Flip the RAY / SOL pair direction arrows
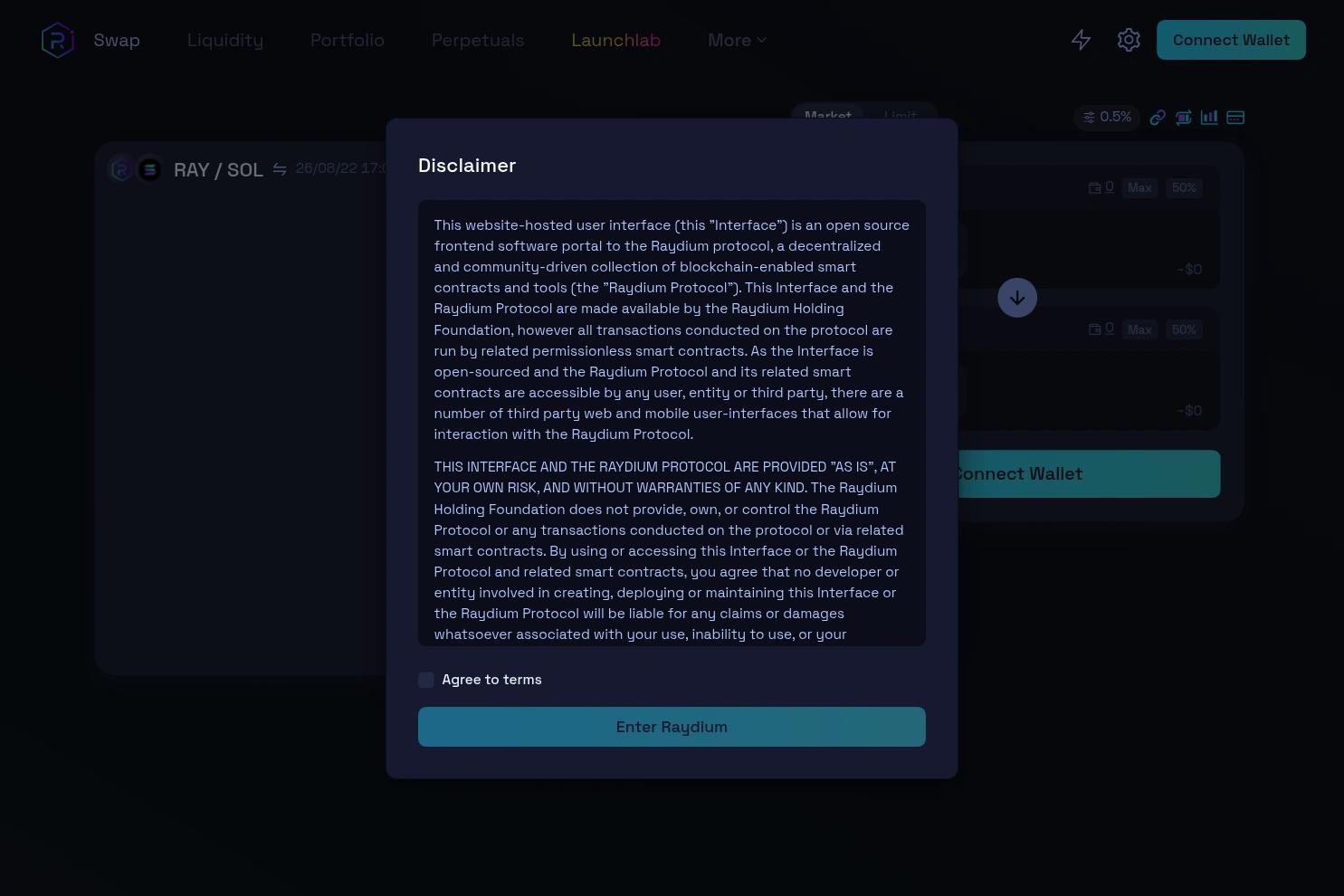Screen dimensions: 1344x896 [x=280, y=169]
